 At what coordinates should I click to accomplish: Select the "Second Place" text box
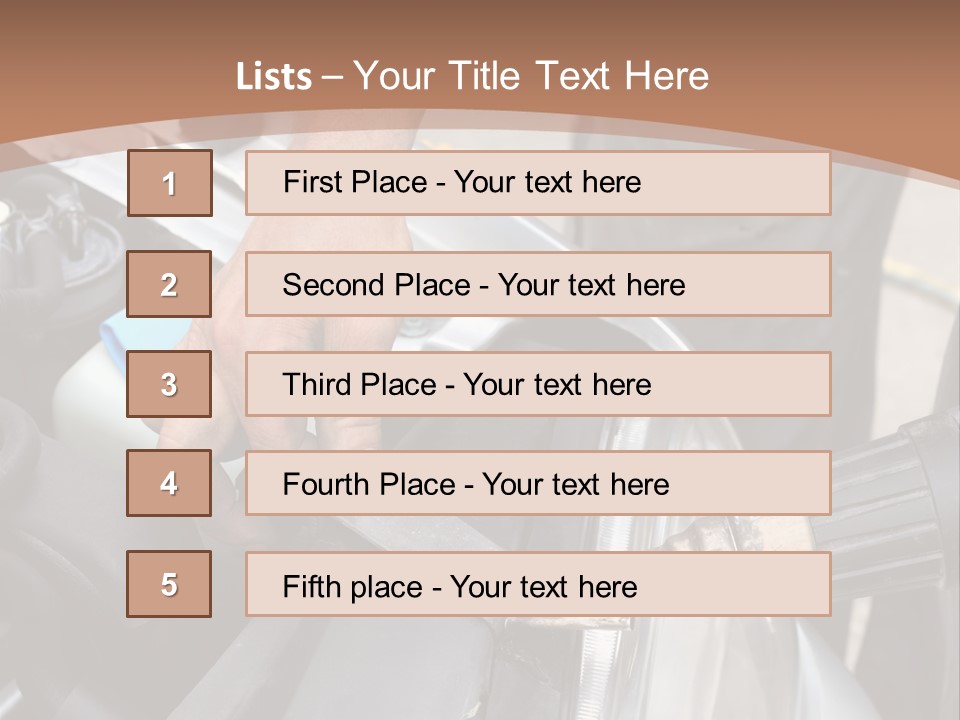tap(538, 284)
